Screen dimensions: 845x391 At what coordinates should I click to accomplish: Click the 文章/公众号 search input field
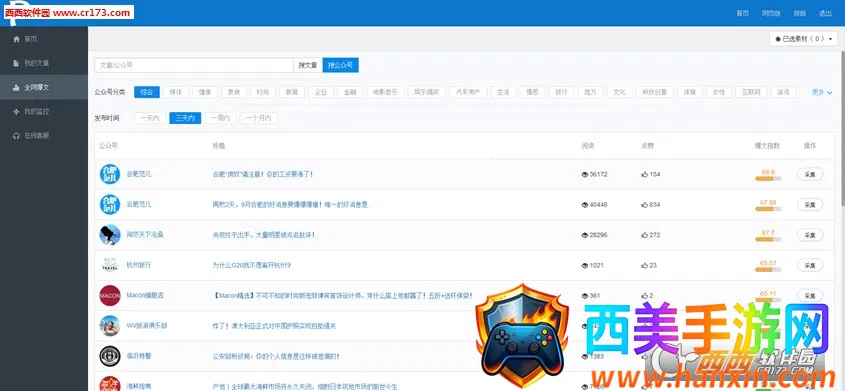point(194,65)
